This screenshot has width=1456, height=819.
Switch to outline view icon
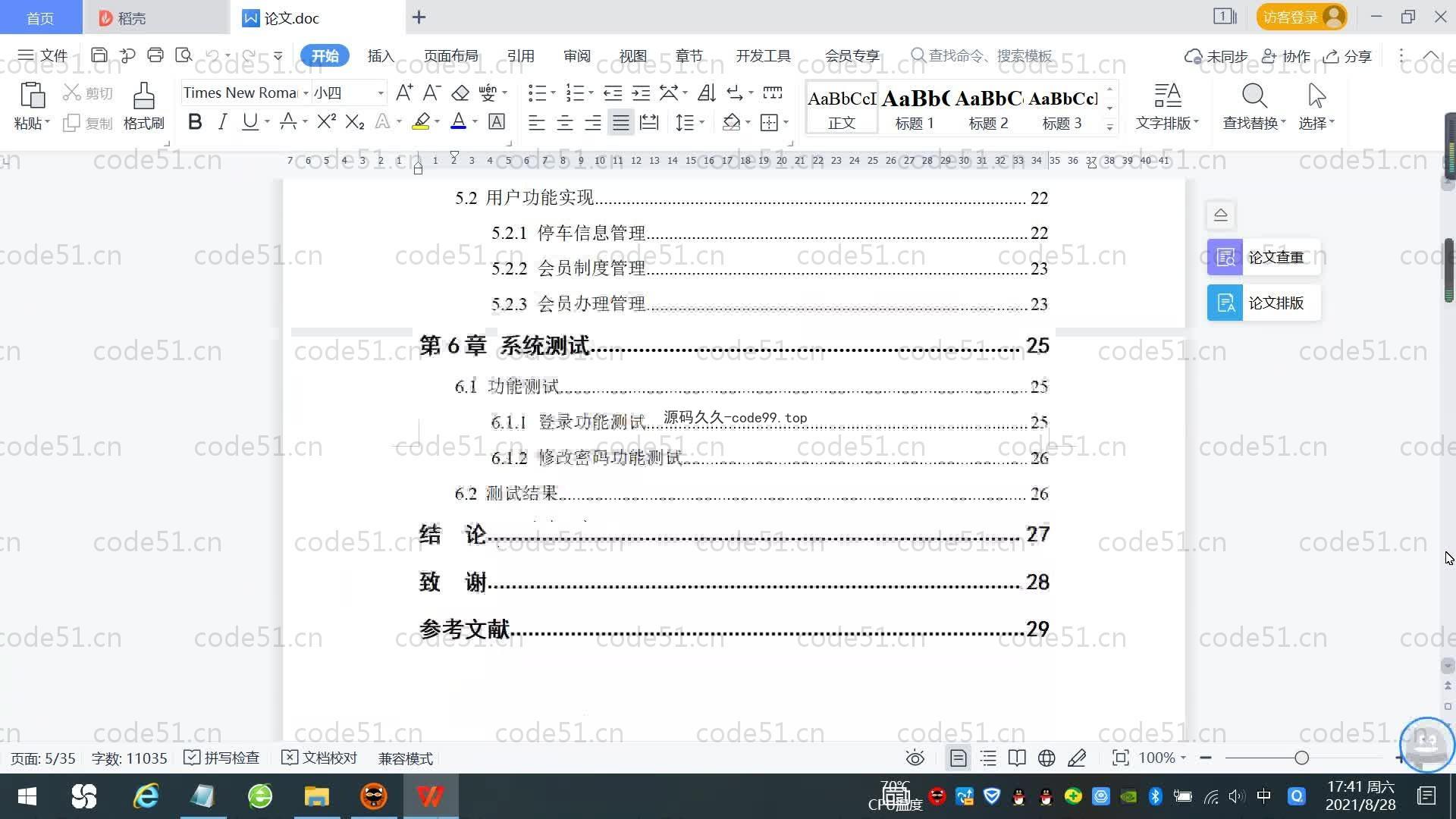click(988, 758)
